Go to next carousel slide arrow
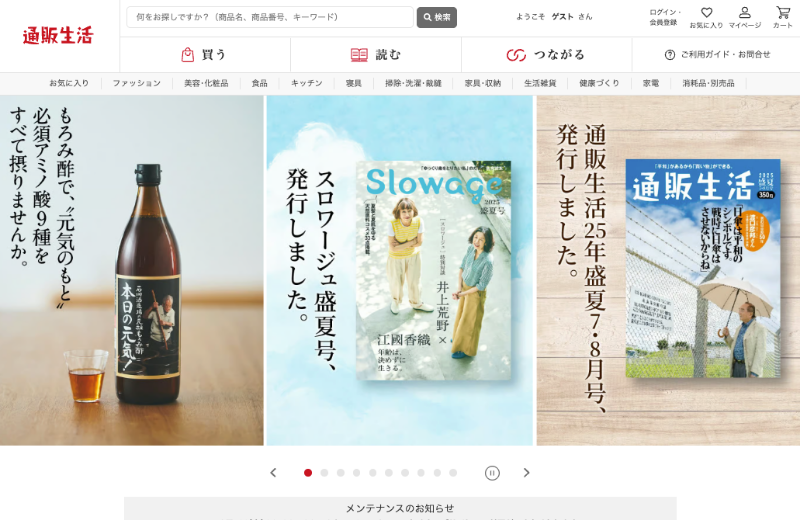This screenshot has width=800, height=520. [x=527, y=473]
